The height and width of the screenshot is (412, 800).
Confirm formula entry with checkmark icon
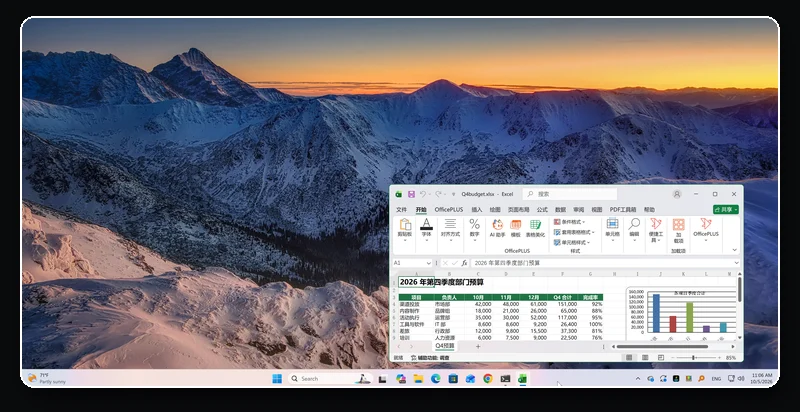click(x=455, y=263)
